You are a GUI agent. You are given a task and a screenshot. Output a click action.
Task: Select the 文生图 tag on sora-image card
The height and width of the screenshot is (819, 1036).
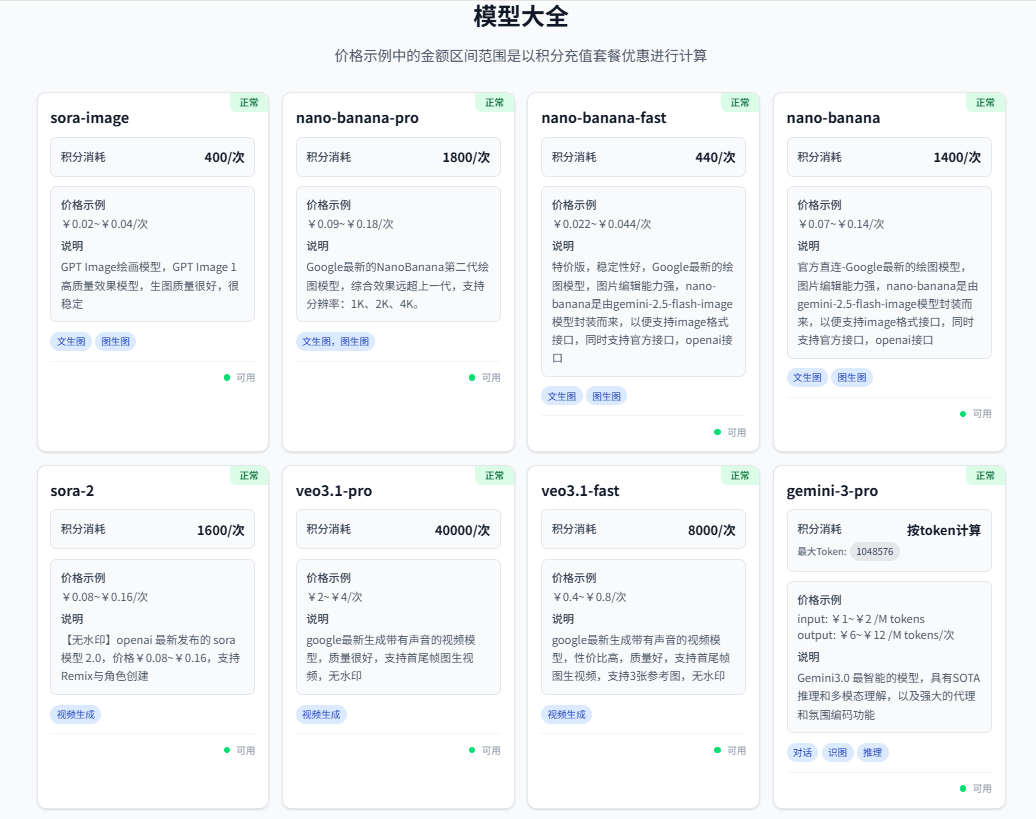pos(72,341)
